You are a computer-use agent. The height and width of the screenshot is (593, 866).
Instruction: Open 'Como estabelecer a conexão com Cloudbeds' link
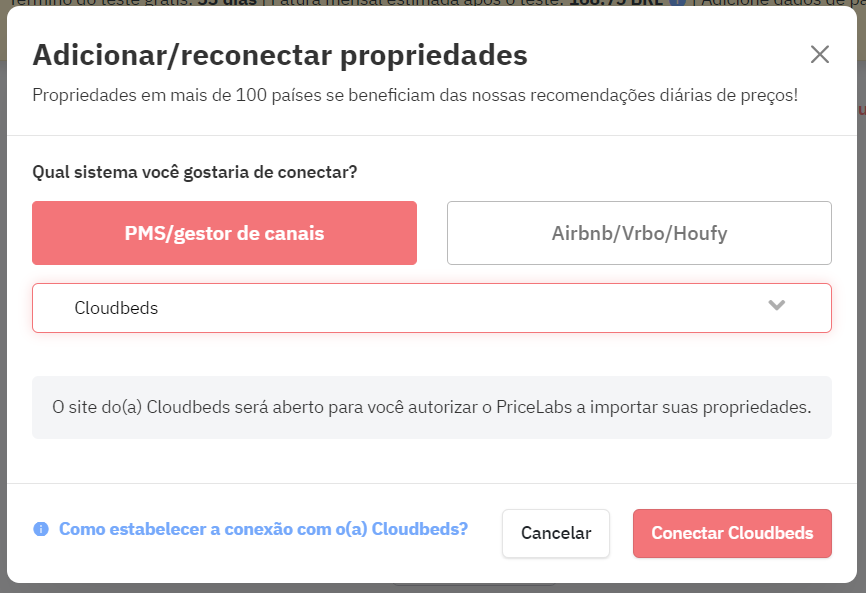263,529
